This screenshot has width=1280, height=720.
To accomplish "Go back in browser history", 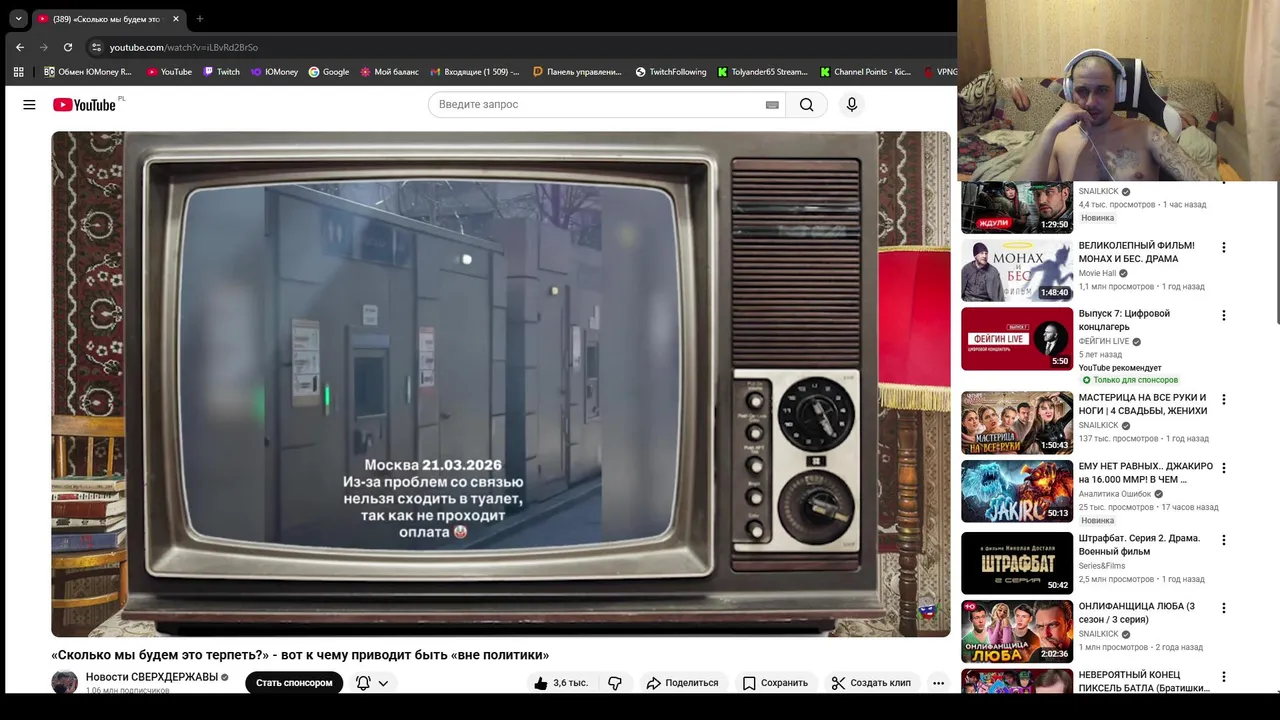I will pos(20,47).
